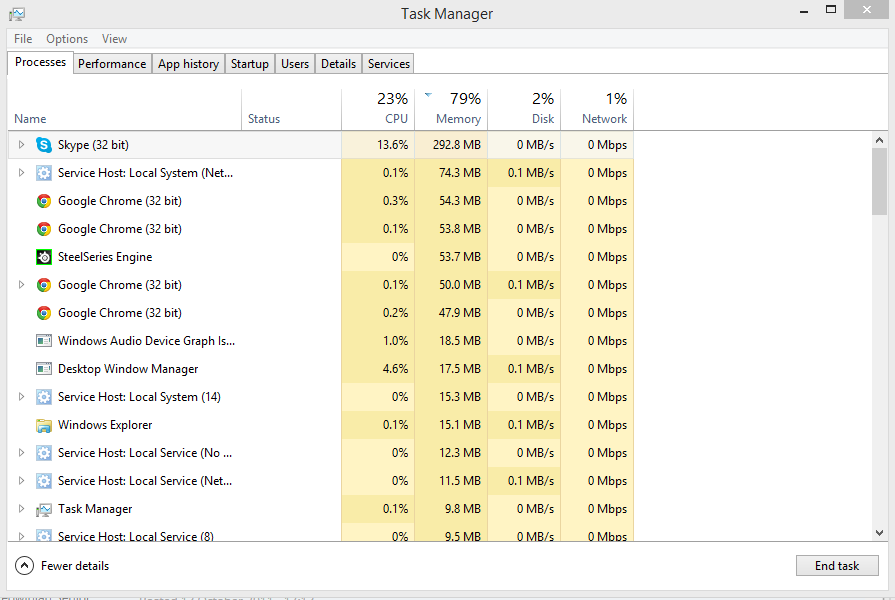Click the Skype process icon

pyautogui.click(x=44, y=144)
